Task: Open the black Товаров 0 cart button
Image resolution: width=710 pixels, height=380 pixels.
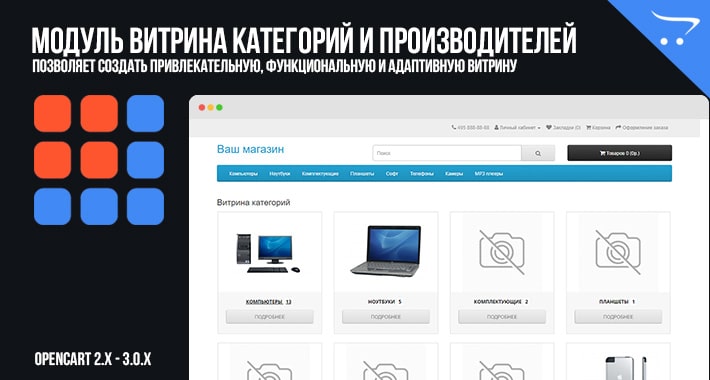Action: tap(619, 153)
